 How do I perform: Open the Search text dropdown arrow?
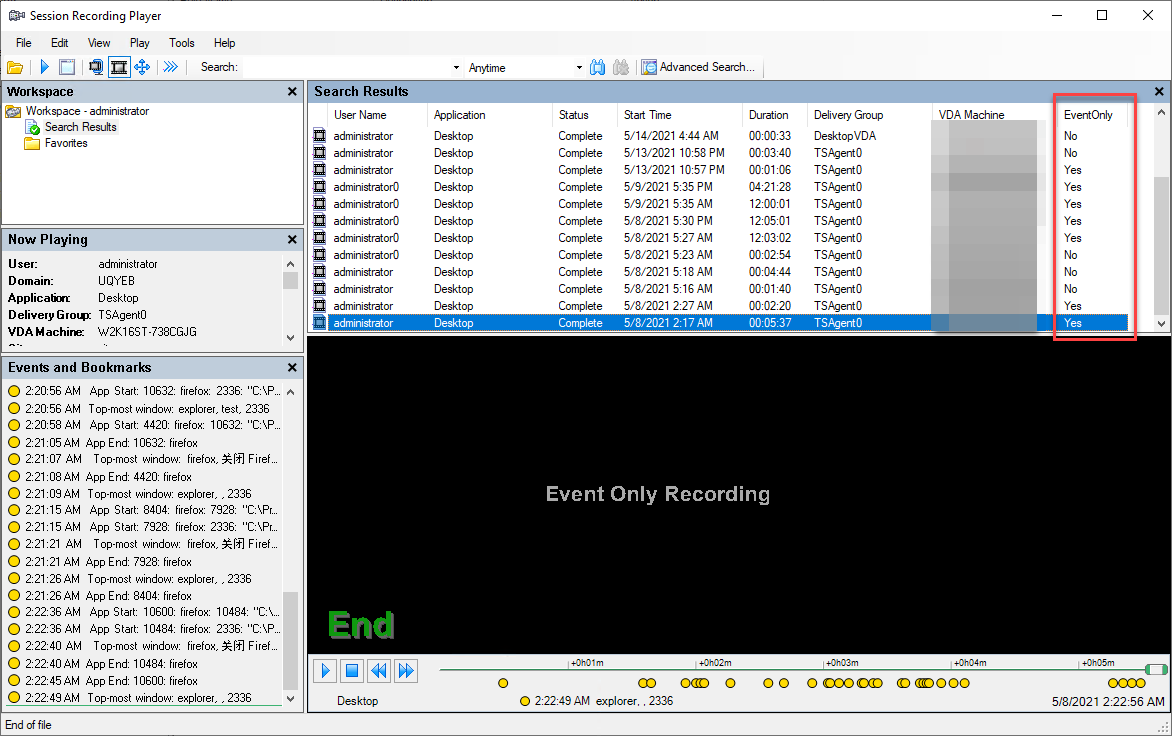455,67
